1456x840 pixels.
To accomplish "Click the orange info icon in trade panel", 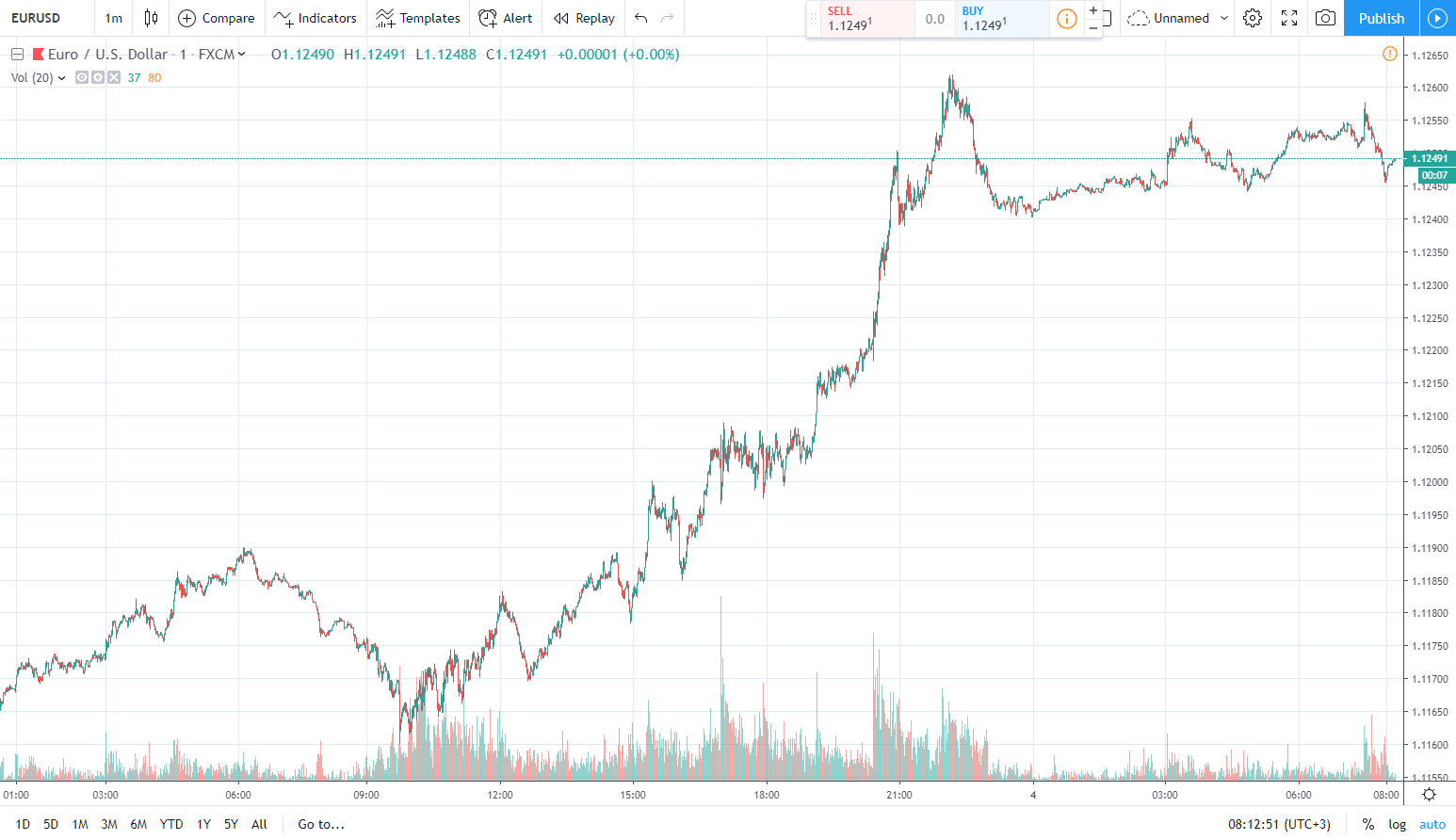I will [x=1066, y=19].
